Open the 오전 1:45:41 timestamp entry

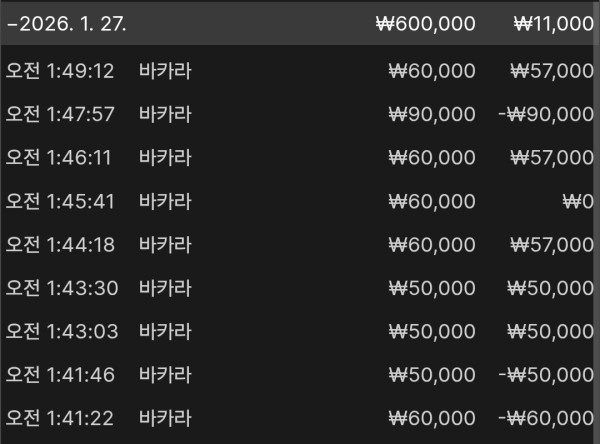click(x=60, y=201)
